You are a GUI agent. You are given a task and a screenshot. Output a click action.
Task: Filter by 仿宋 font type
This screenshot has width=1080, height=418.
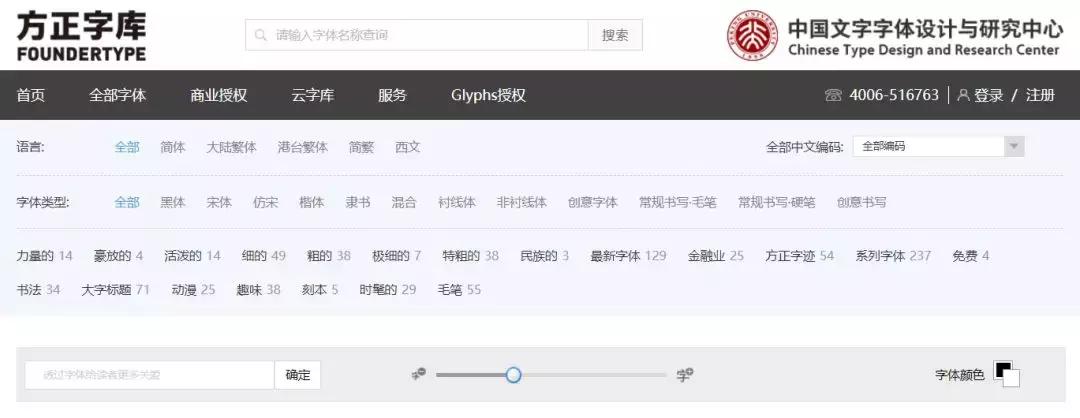point(265,202)
